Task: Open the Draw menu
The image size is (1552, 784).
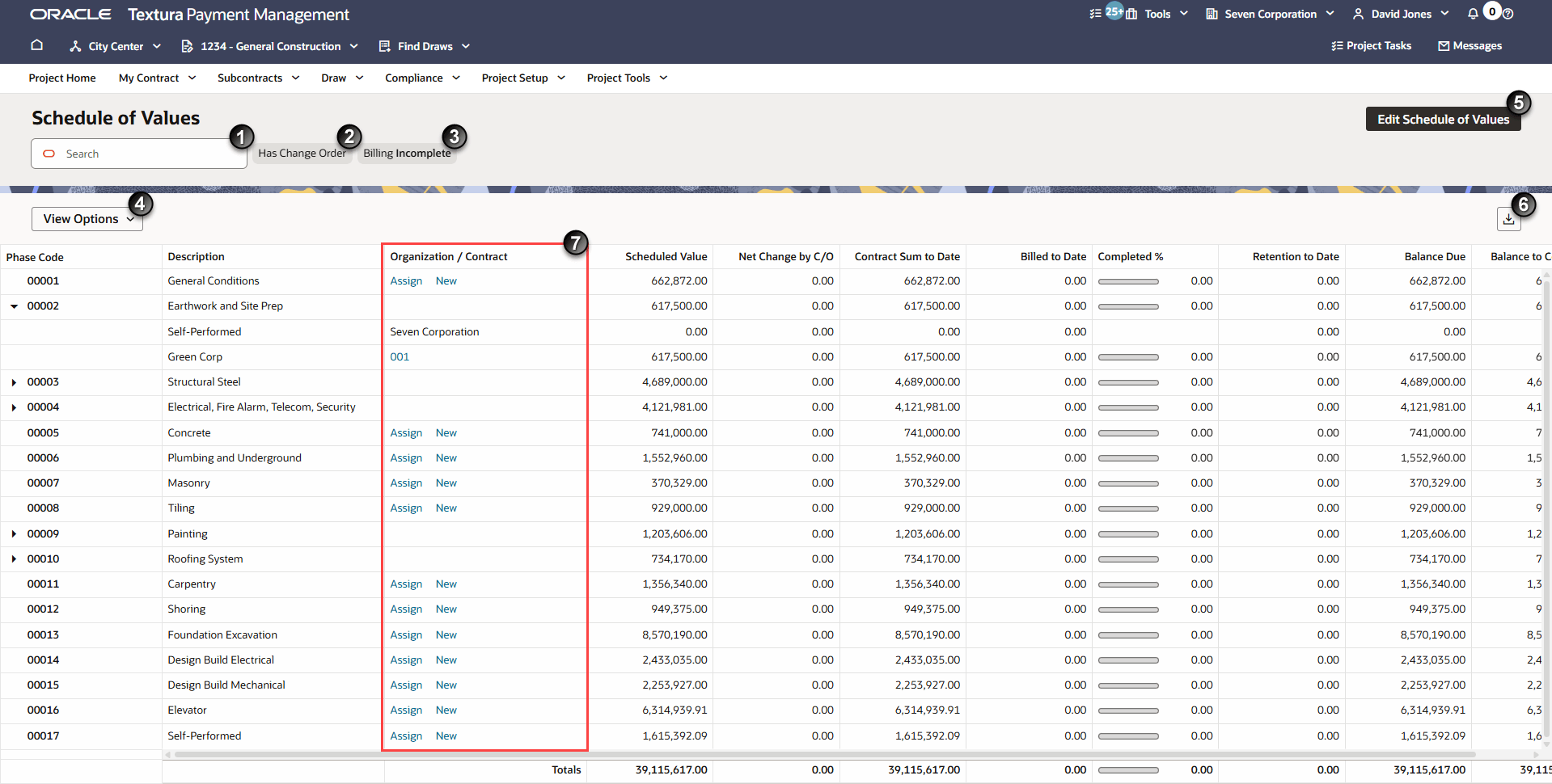Action: click(x=342, y=78)
